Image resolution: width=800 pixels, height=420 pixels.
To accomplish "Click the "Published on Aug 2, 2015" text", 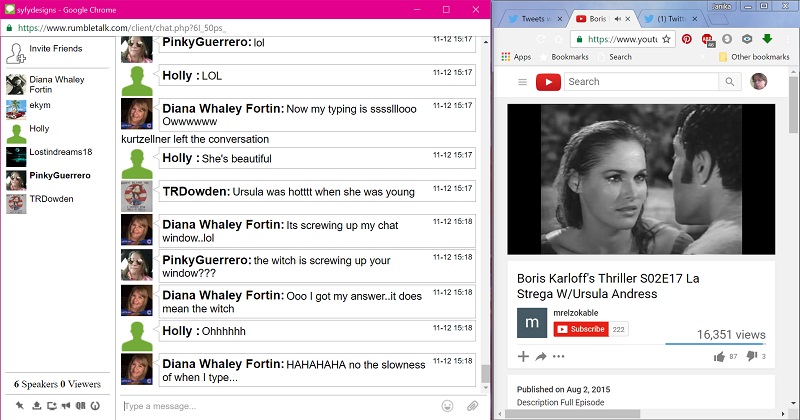I will click(563, 389).
